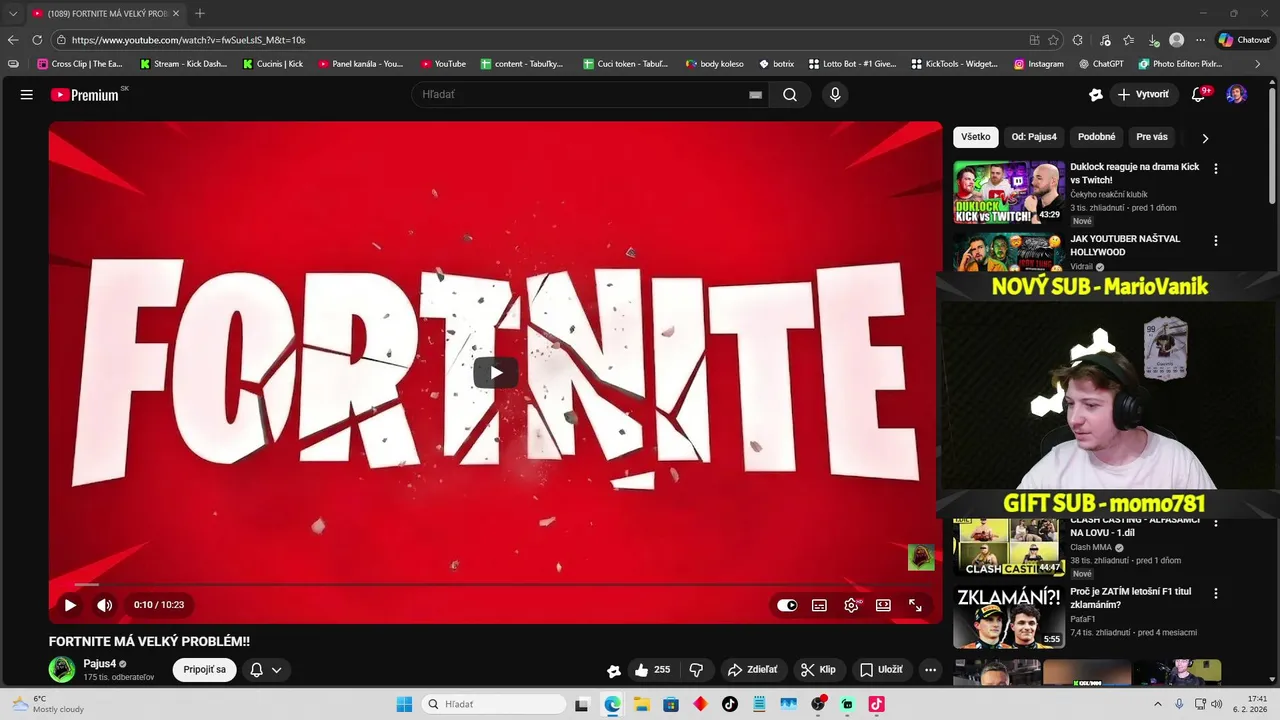Select the Od: Pajus4 filter chip
The height and width of the screenshot is (720, 1280).
coord(1034,137)
